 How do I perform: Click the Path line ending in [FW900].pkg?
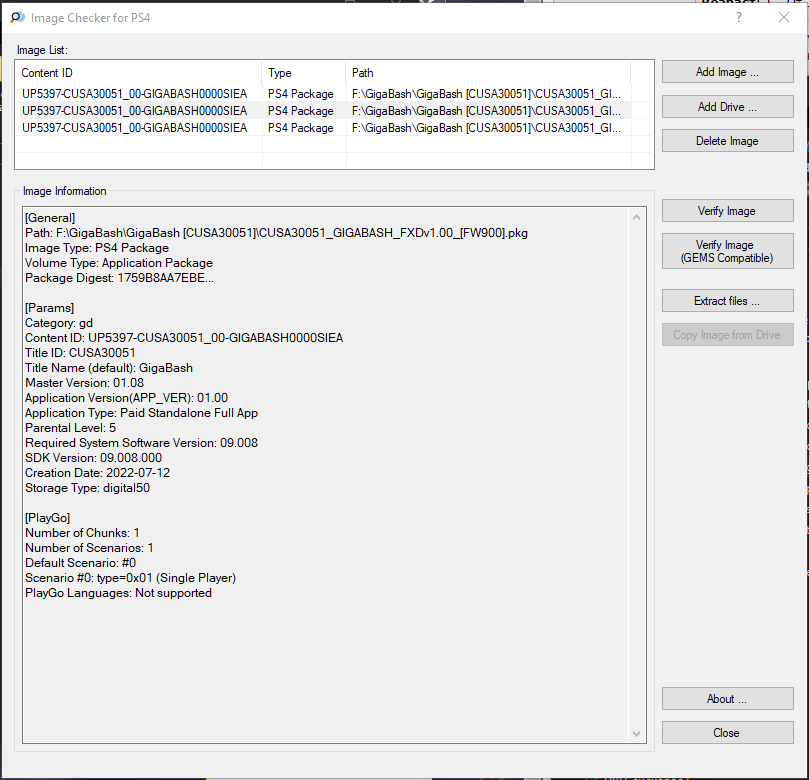(276, 233)
